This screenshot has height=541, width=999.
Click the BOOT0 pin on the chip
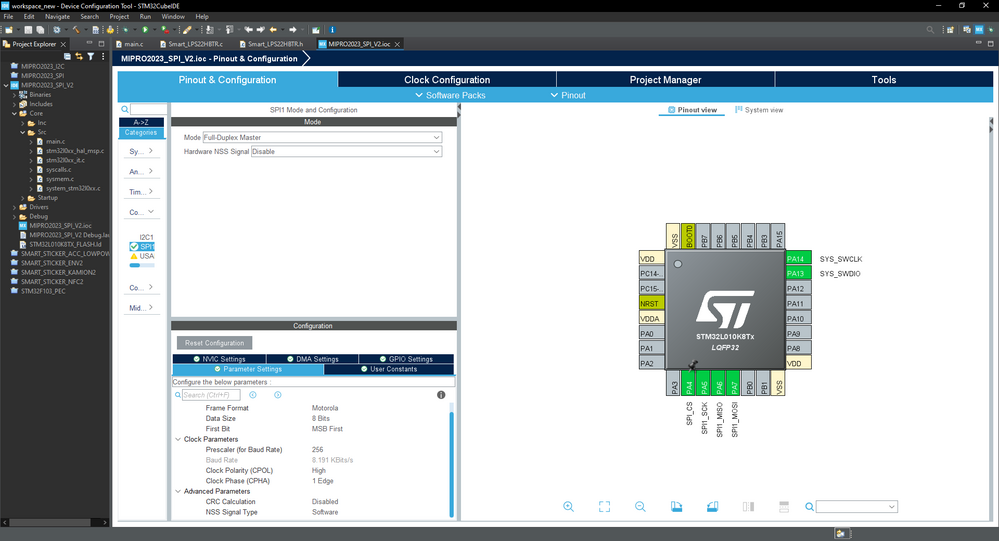[689, 236]
